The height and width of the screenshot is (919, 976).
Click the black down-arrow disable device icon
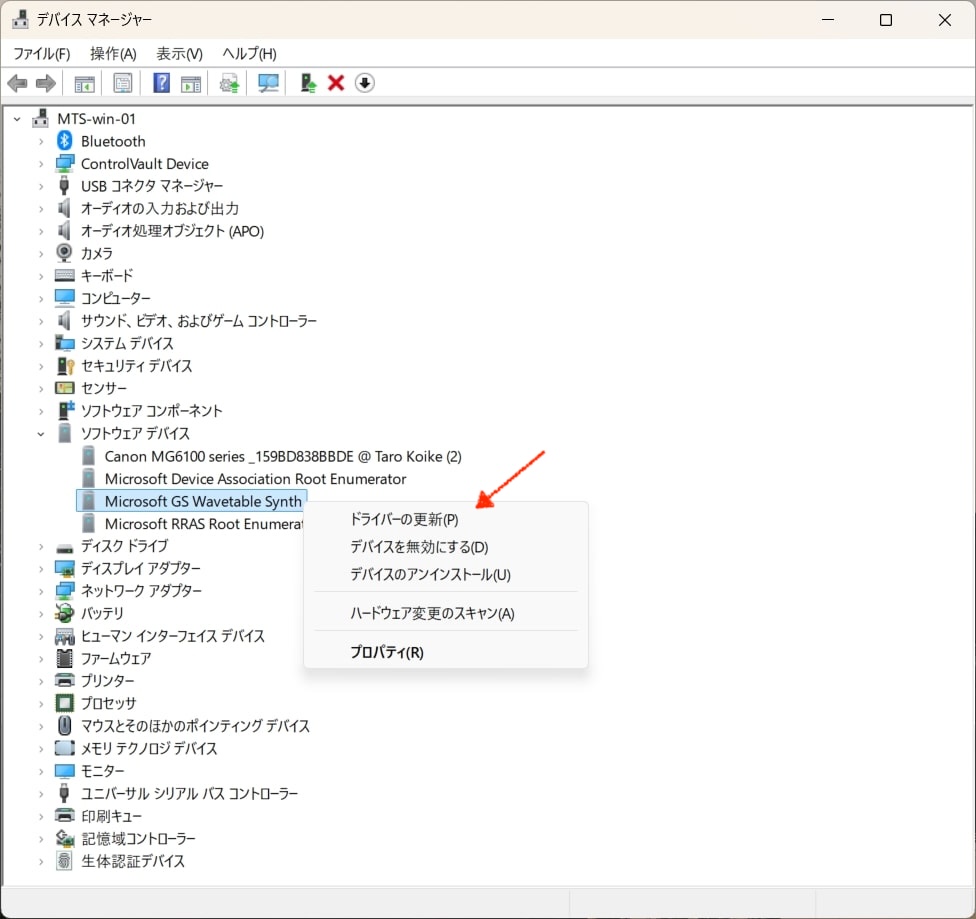(x=365, y=83)
